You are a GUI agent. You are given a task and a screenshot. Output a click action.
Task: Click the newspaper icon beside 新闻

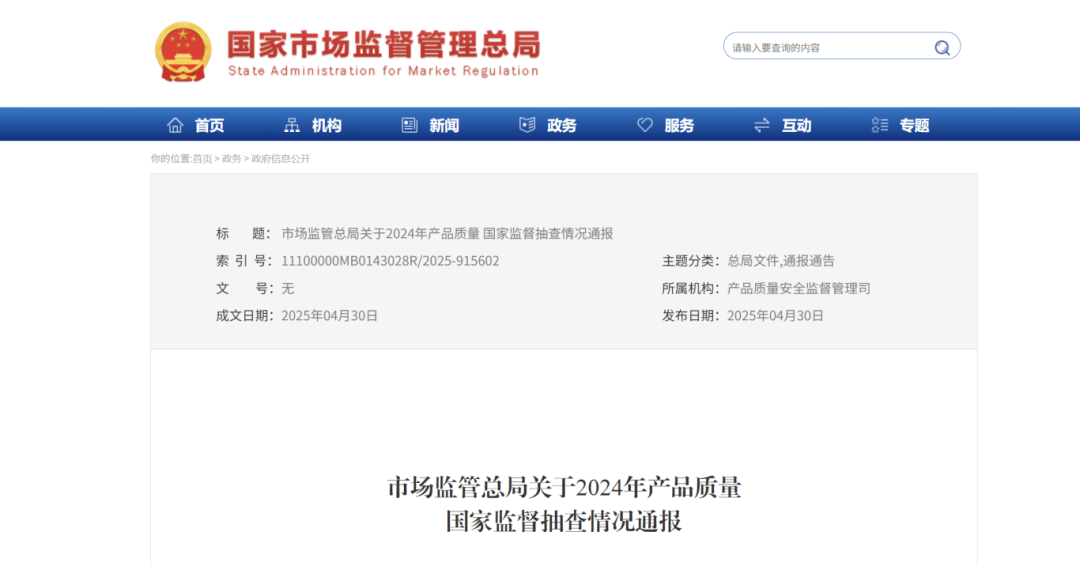pyautogui.click(x=410, y=125)
